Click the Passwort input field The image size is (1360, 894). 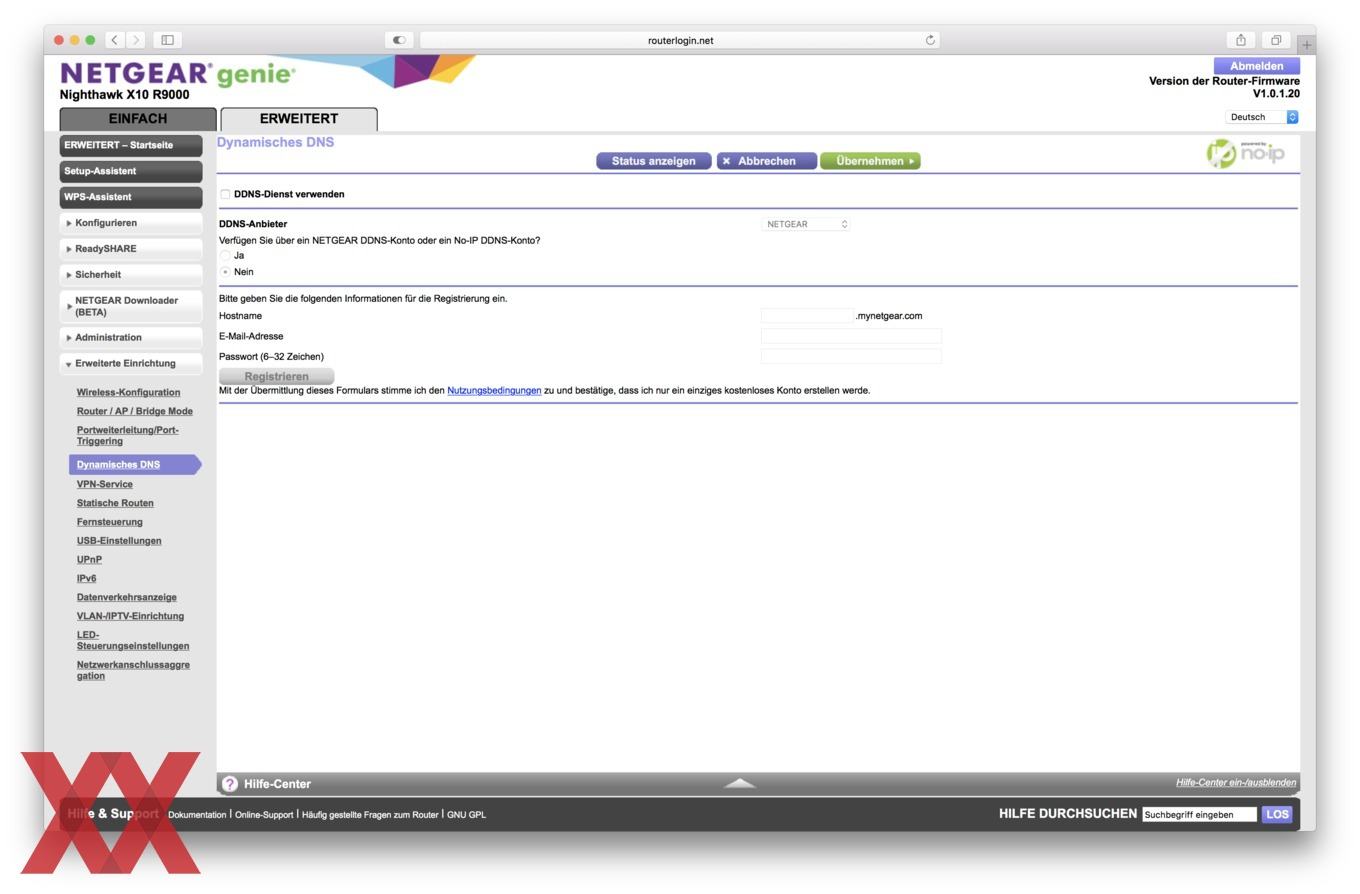[851, 356]
